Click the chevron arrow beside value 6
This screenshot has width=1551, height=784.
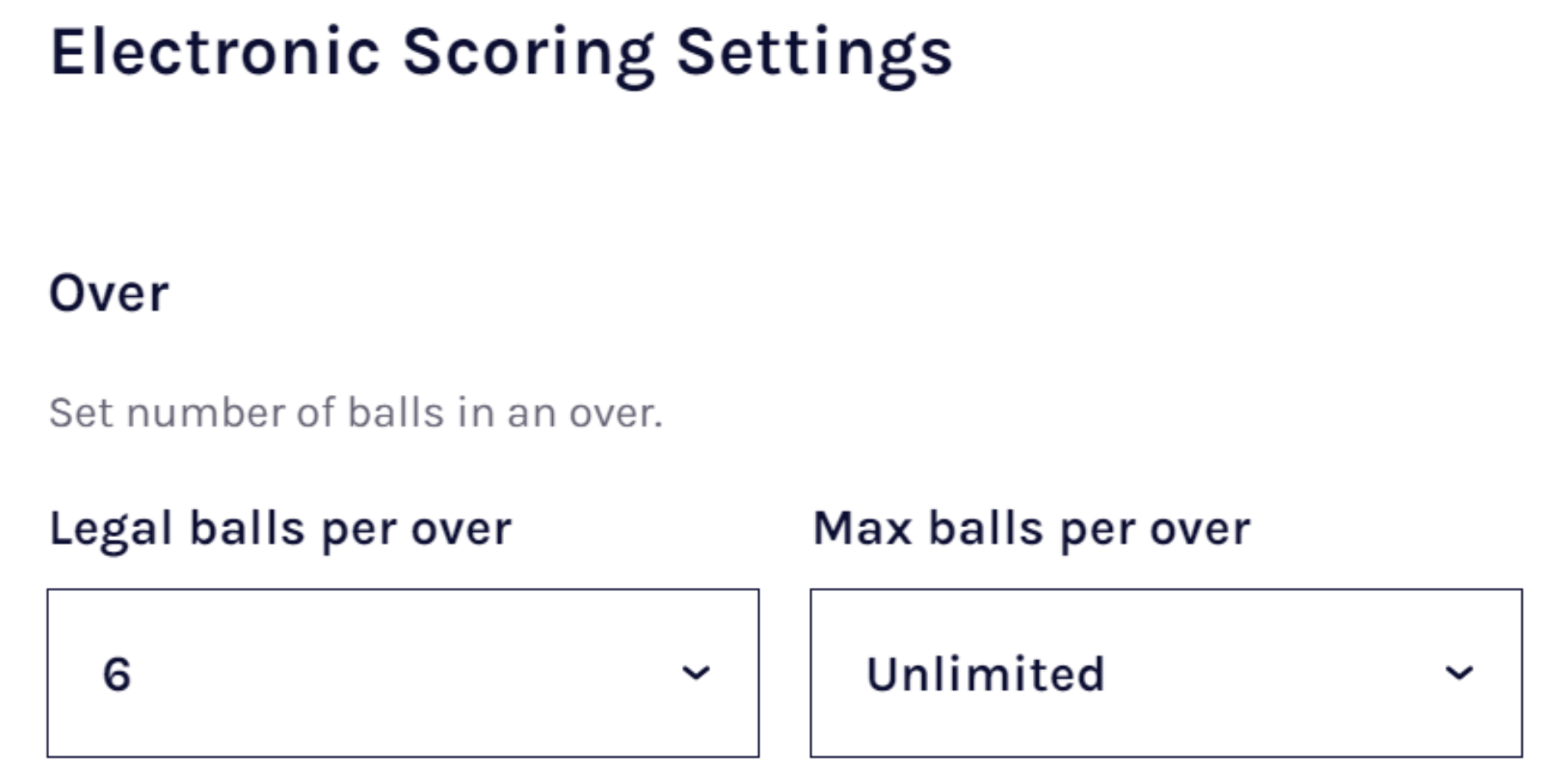pos(695,673)
